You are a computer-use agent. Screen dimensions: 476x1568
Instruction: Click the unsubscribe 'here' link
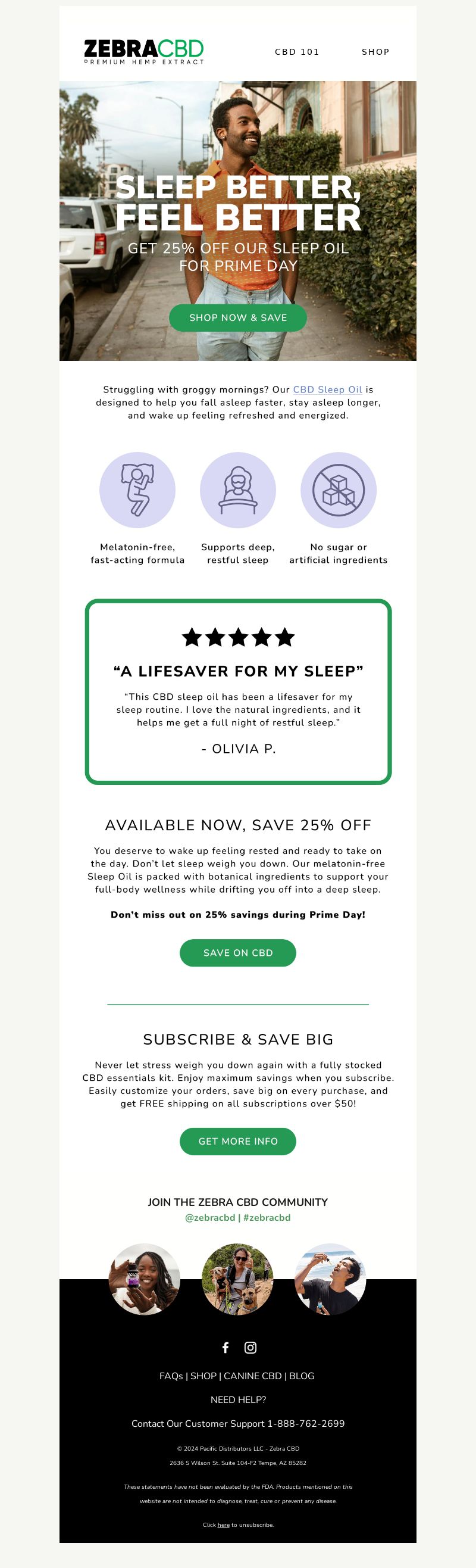point(224,1525)
